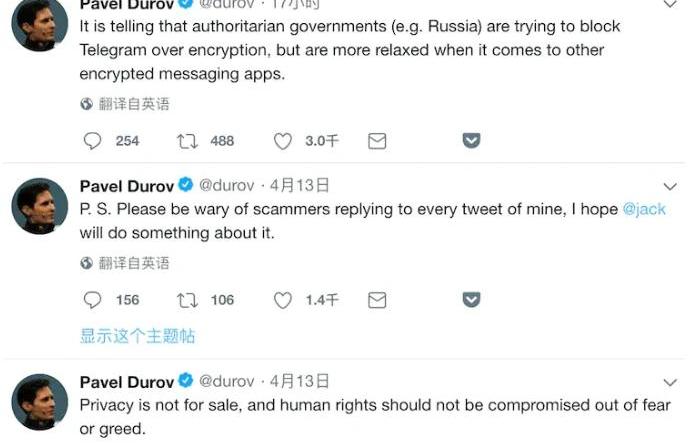The image size is (693, 444).
Task: Save scammers tweet to Pocket
Action: click(x=471, y=300)
